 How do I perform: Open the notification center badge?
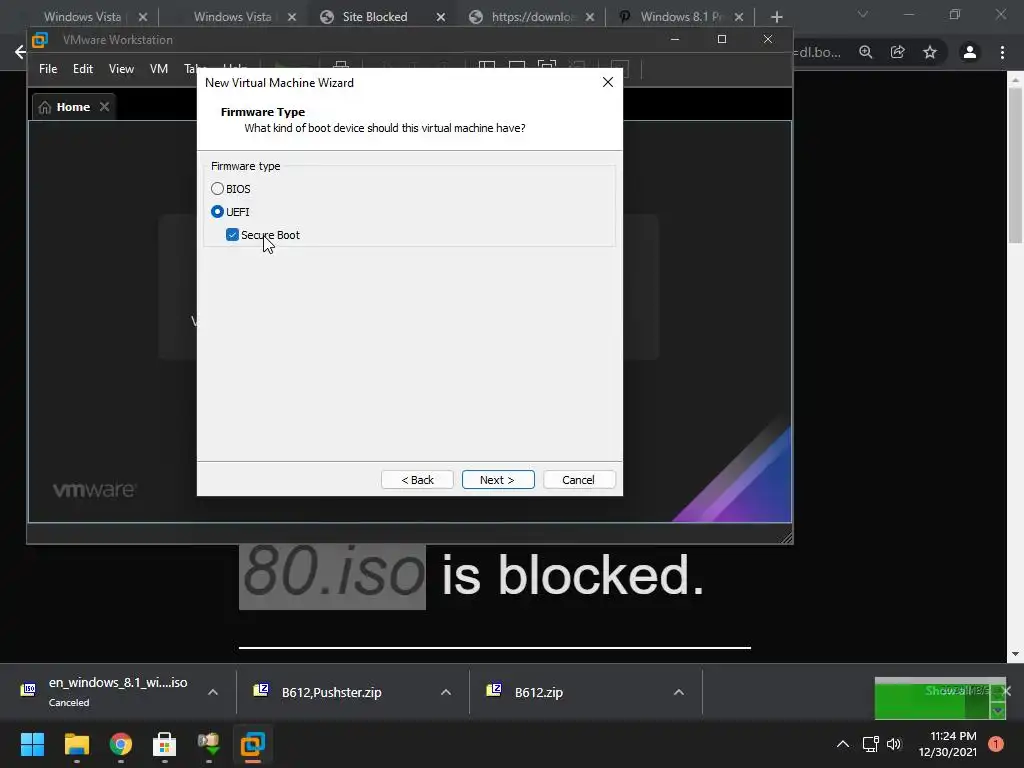tap(995, 744)
